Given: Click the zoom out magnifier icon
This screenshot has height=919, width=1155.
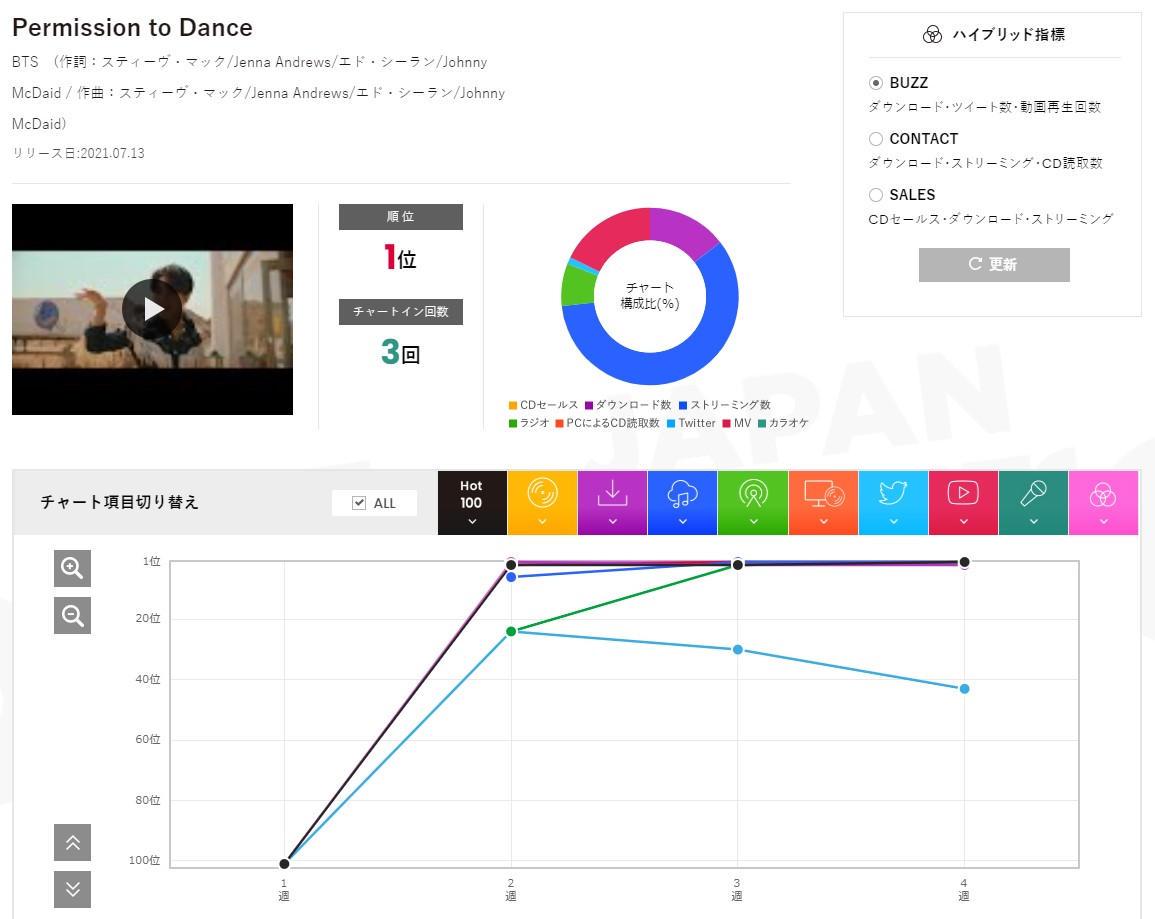Looking at the screenshot, I should [x=72, y=615].
